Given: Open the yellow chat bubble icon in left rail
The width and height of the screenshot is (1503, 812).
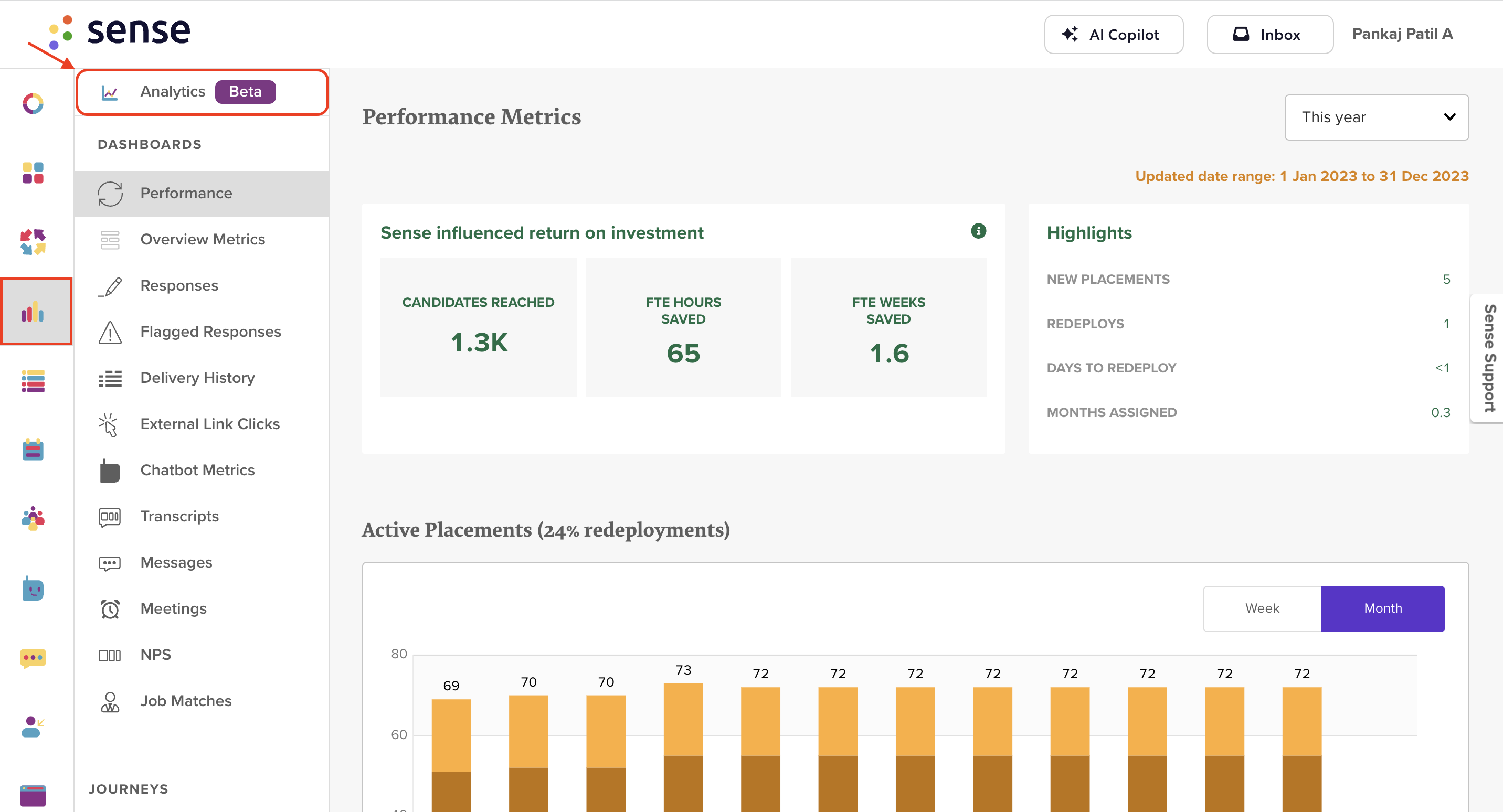Looking at the screenshot, I should pyautogui.click(x=33, y=658).
